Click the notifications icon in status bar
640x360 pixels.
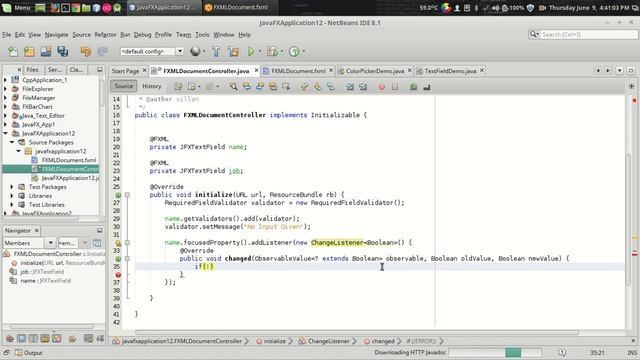click(562, 353)
